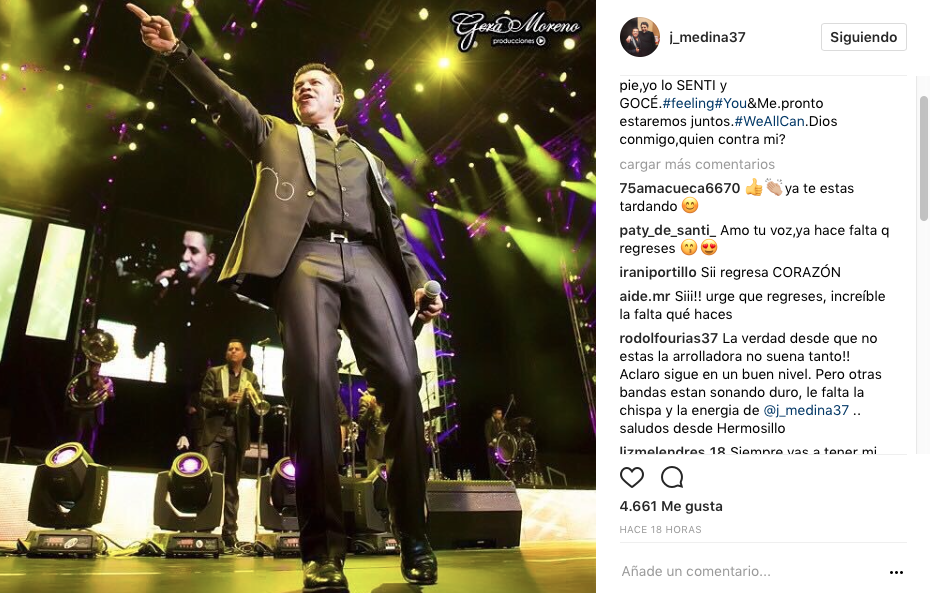Visit paty_de_santi_ commenter profile
The width and height of the screenshot is (930, 593).
[668, 230]
